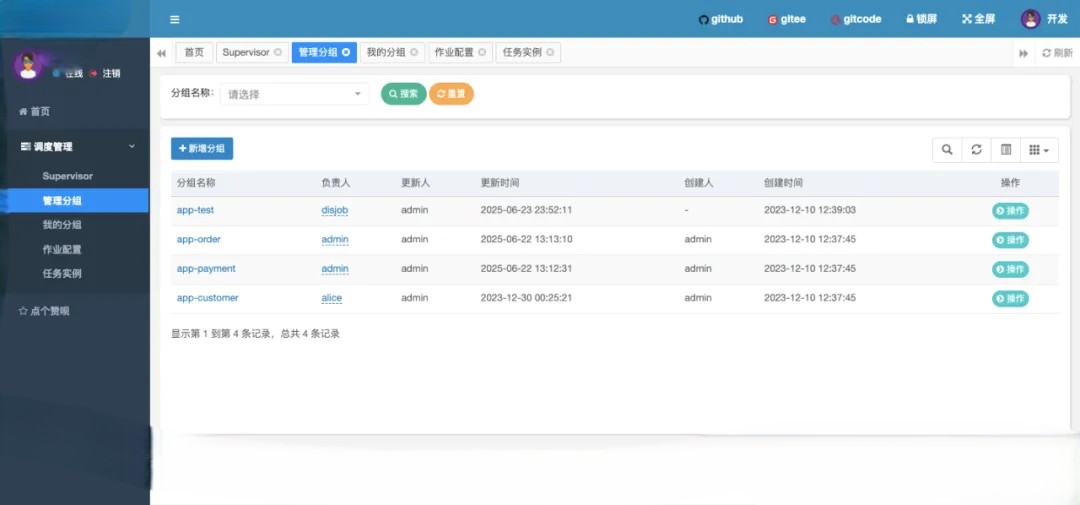Click 点个赞呗 star item in sidebar
This screenshot has height=505, width=1080.
[x=44, y=311]
